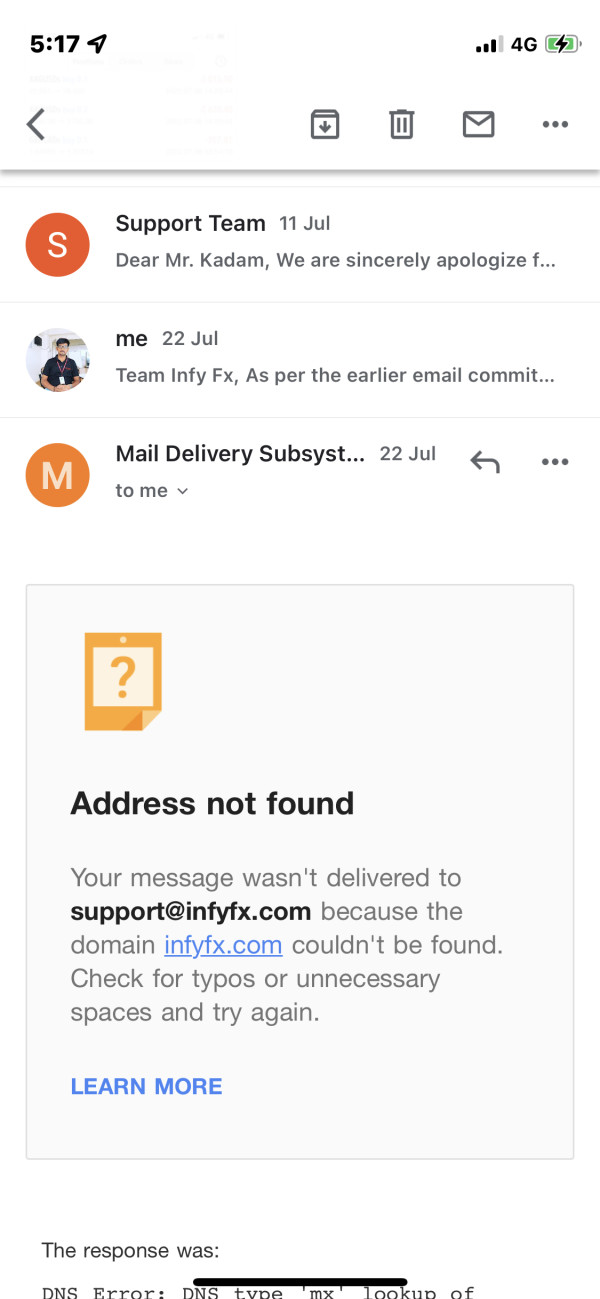Tap the back arrow to leave conversation
600x1299 pixels.
tap(36, 125)
